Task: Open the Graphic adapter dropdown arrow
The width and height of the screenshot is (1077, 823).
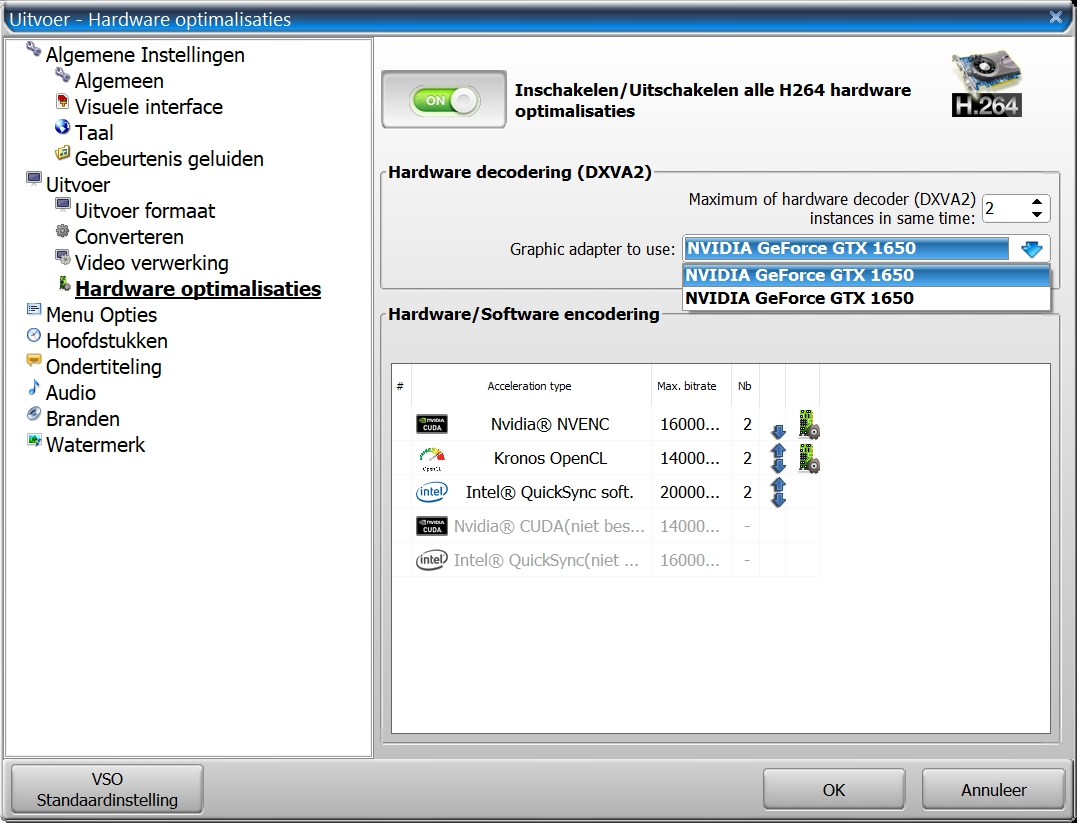Action: [x=1031, y=249]
